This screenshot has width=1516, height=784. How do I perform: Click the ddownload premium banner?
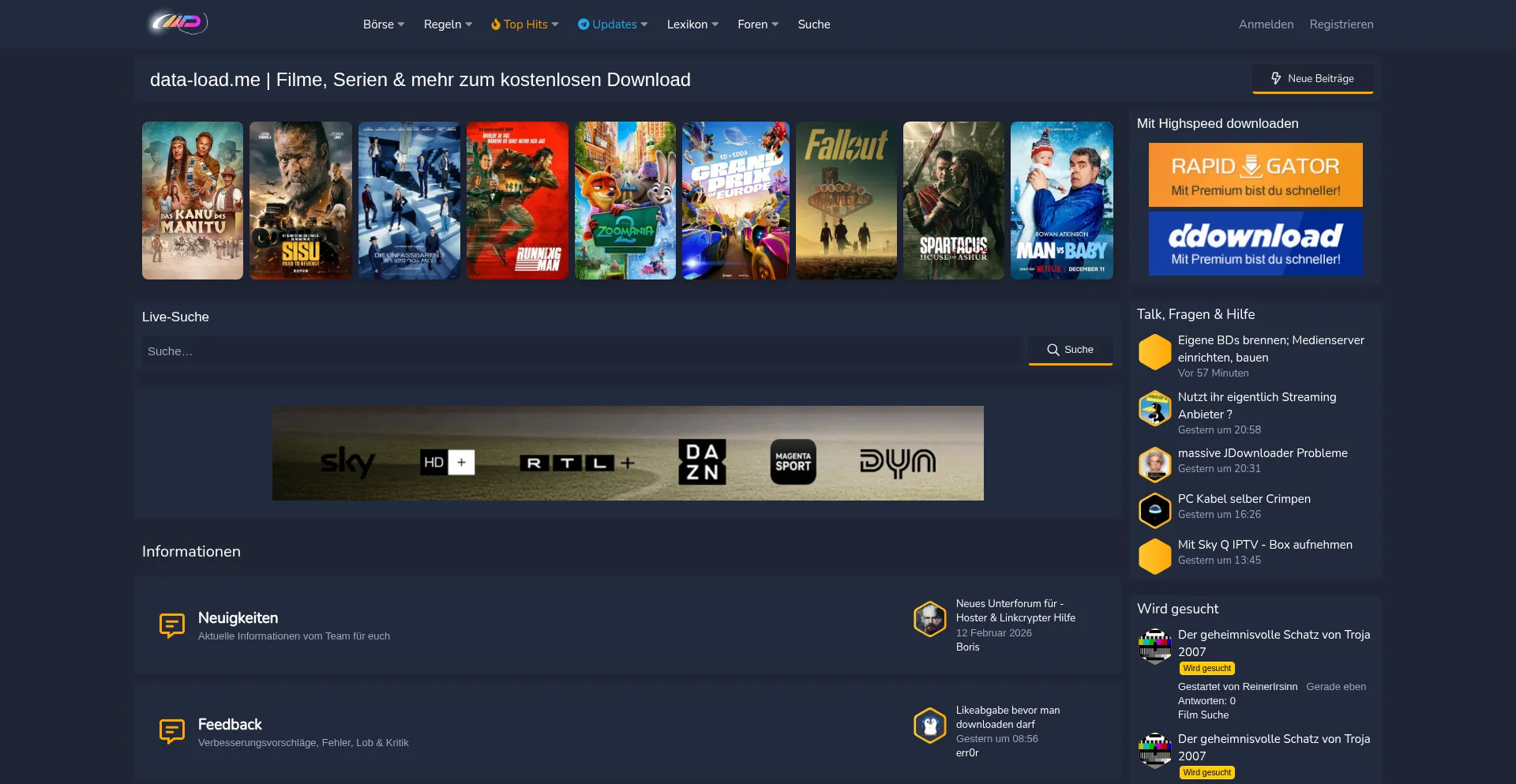tap(1255, 243)
